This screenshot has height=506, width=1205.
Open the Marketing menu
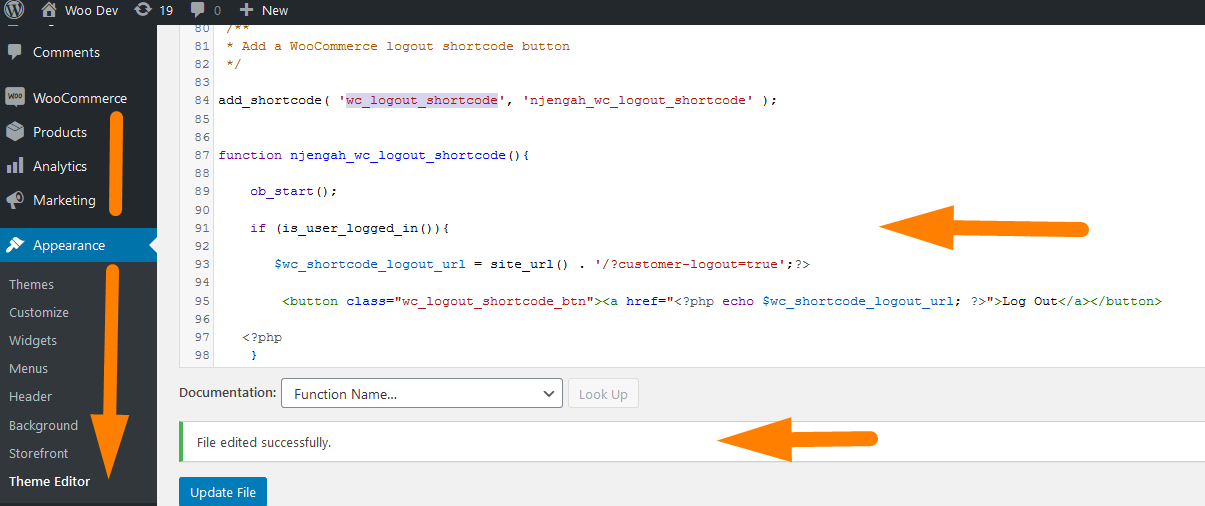click(x=64, y=200)
